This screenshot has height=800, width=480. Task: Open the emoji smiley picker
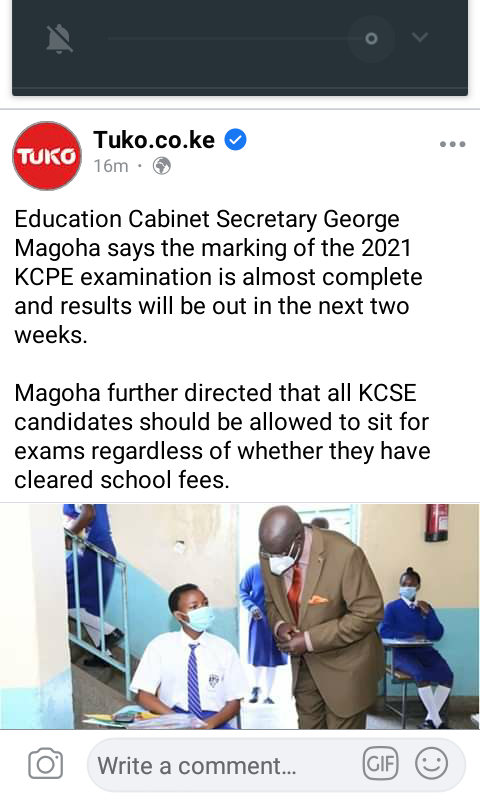(432, 764)
